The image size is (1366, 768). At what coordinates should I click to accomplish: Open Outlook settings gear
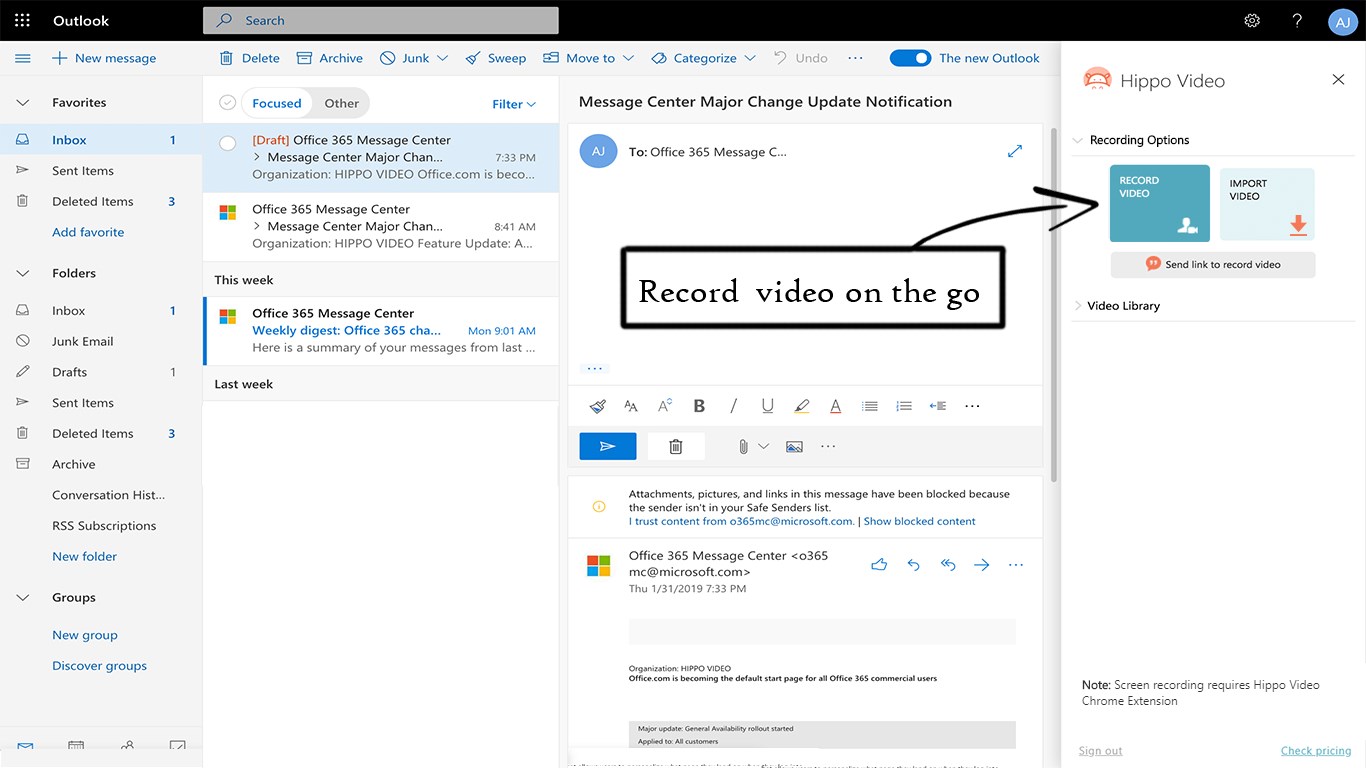click(x=1252, y=20)
